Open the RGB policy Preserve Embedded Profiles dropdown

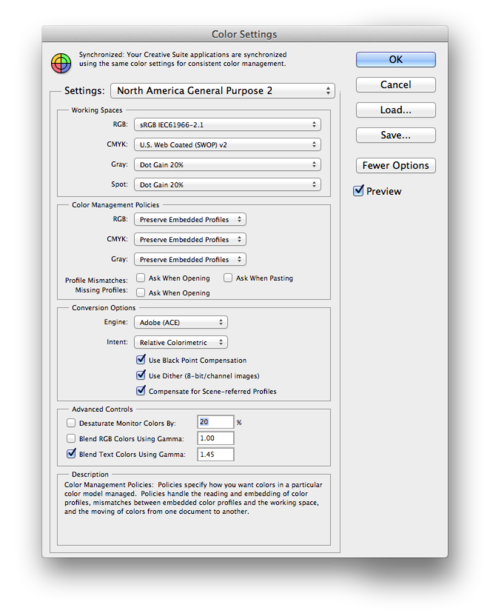pyautogui.click(x=190, y=220)
